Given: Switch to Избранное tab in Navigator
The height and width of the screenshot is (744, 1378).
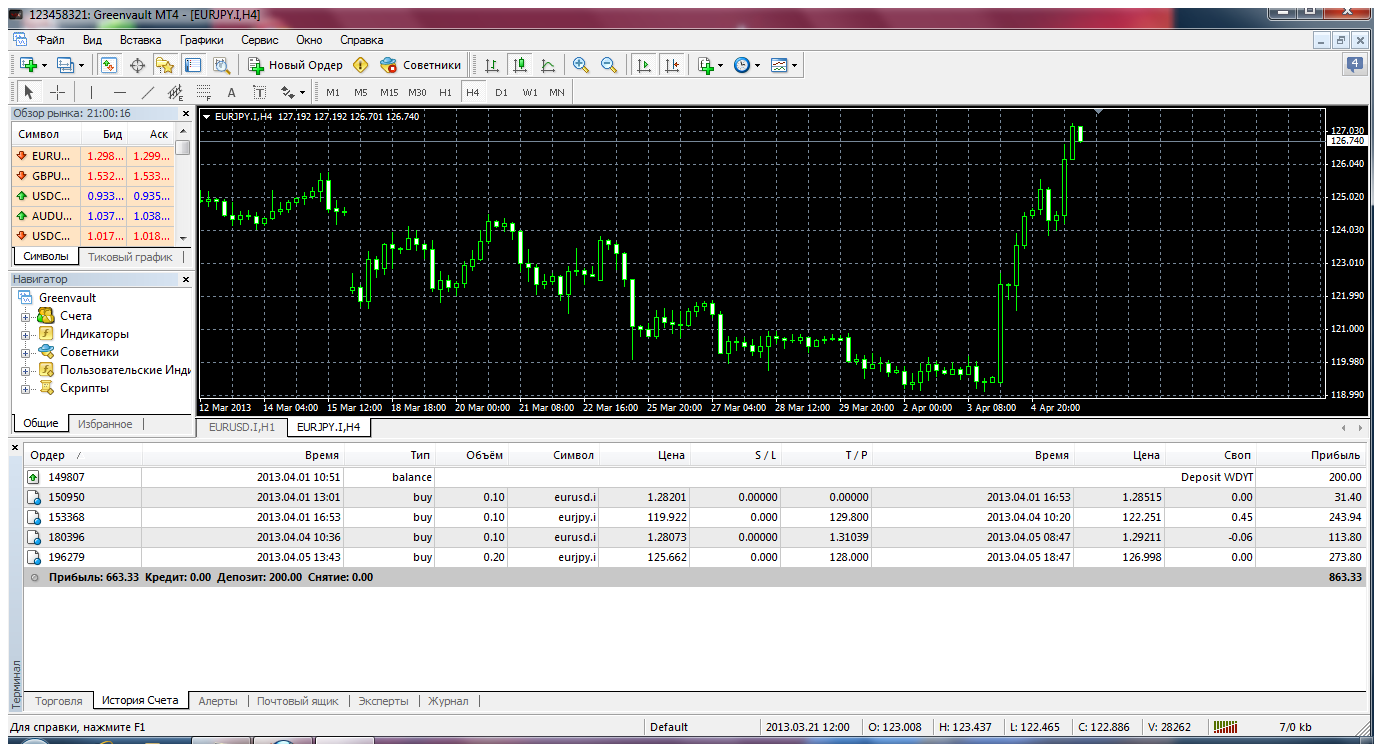Looking at the screenshot, I should pos(105,424).
